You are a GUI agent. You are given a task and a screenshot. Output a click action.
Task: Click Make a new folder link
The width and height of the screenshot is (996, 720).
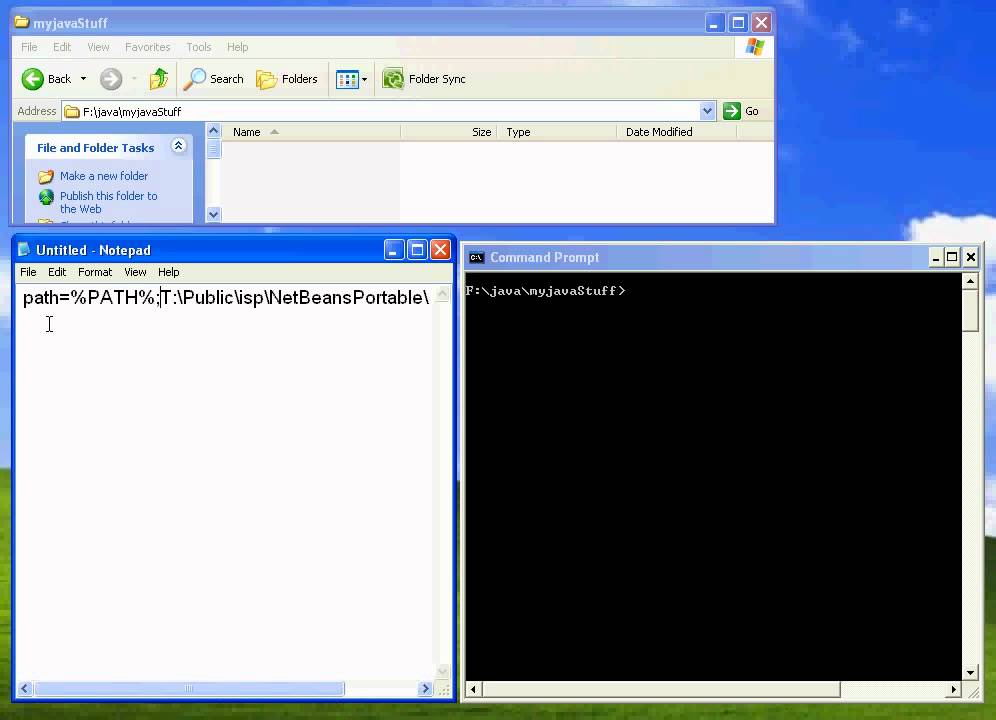tap(104, 176)
